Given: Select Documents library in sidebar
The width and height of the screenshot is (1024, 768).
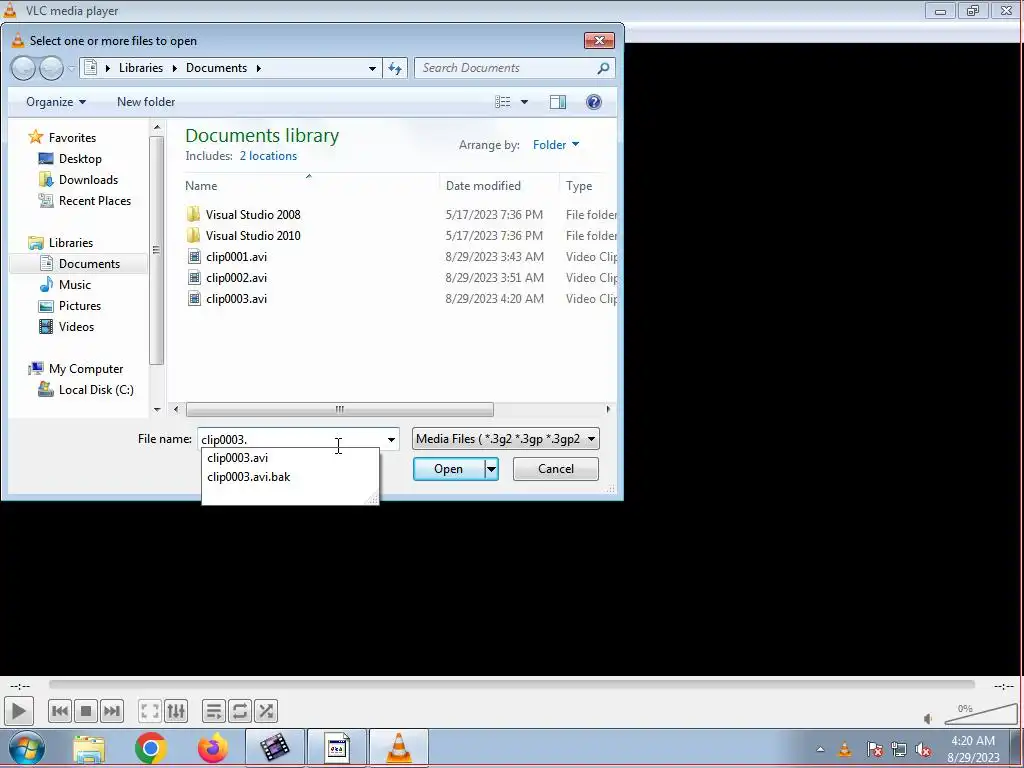Looking at the screenshot, I should tap(89, 264).
